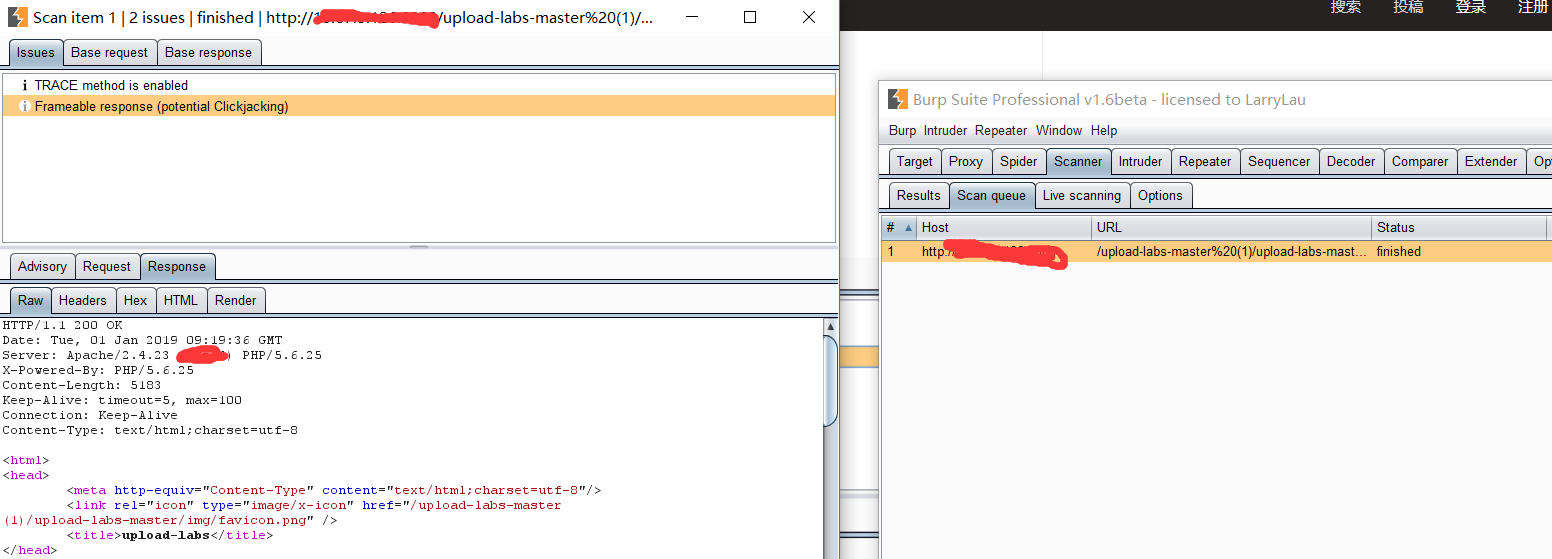Sort the scan queue by the Status column
The height and width of the screenshot is (559, 1552).
(x=1459, y=227)
